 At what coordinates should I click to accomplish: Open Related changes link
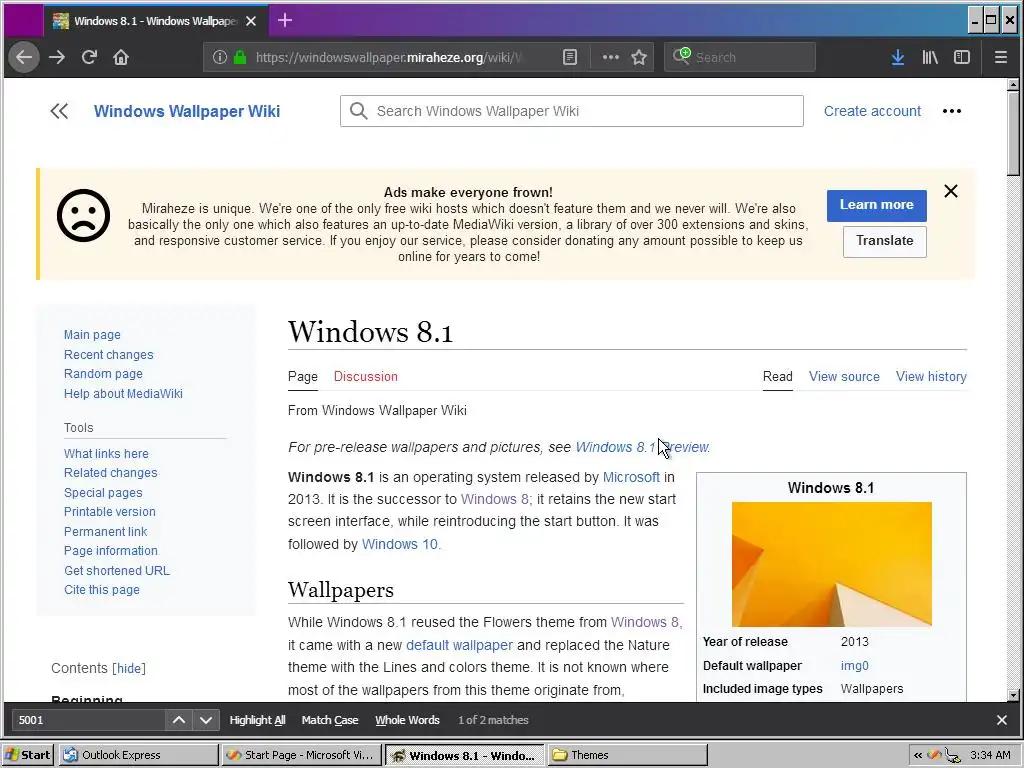(110, 473)
